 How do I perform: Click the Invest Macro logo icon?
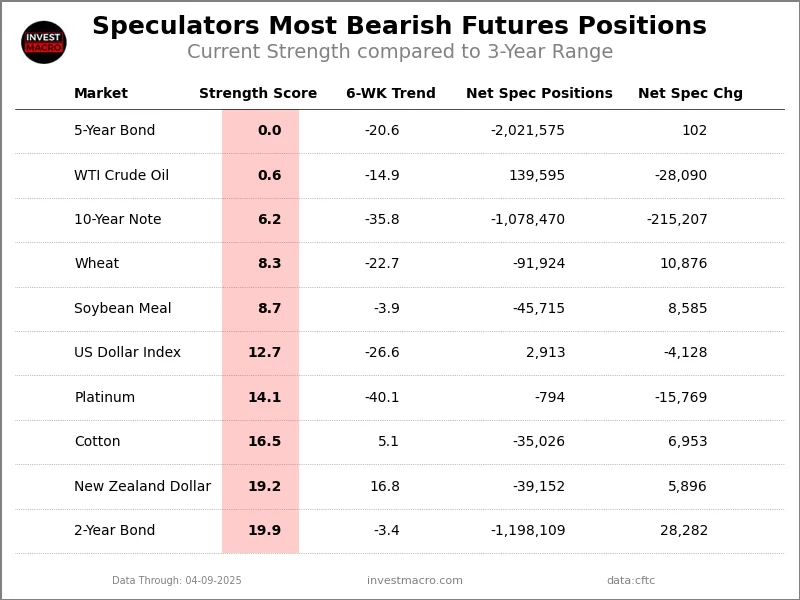pos(44,42)
